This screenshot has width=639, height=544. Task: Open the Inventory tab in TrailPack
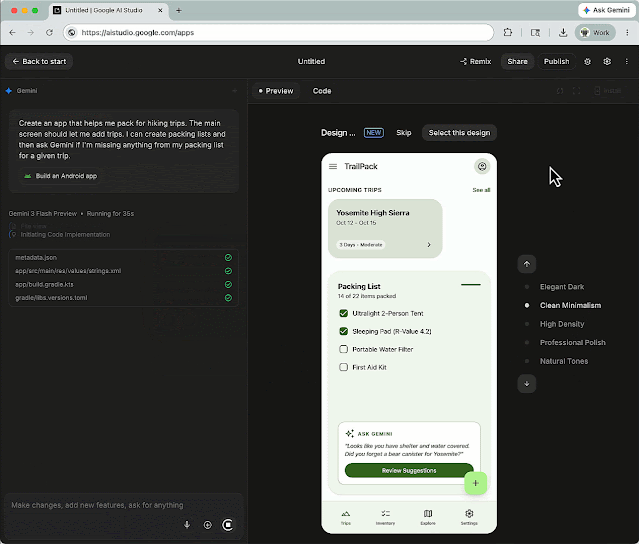[385, 517]
